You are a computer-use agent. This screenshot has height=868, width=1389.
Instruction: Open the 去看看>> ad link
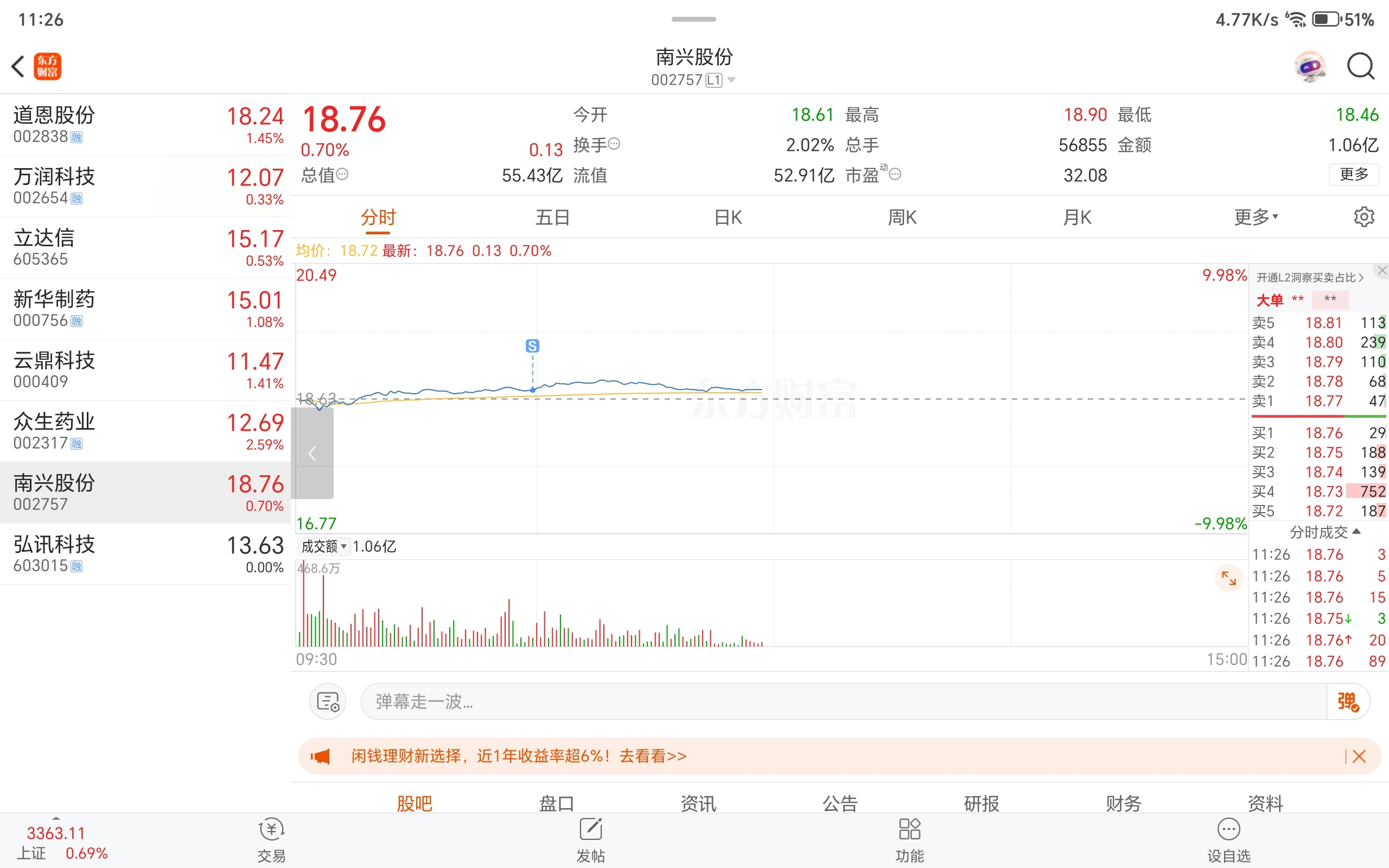[653, 756]
